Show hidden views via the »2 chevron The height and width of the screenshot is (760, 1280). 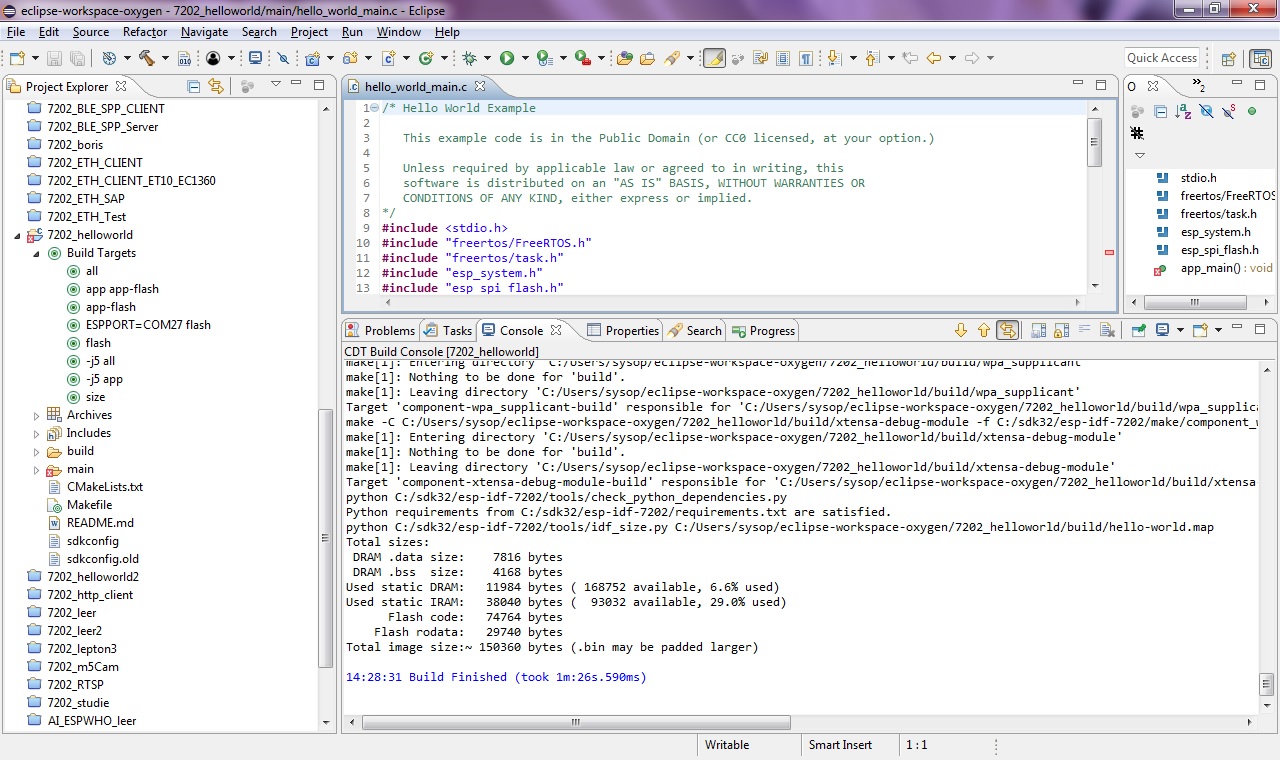[1199, 86]
